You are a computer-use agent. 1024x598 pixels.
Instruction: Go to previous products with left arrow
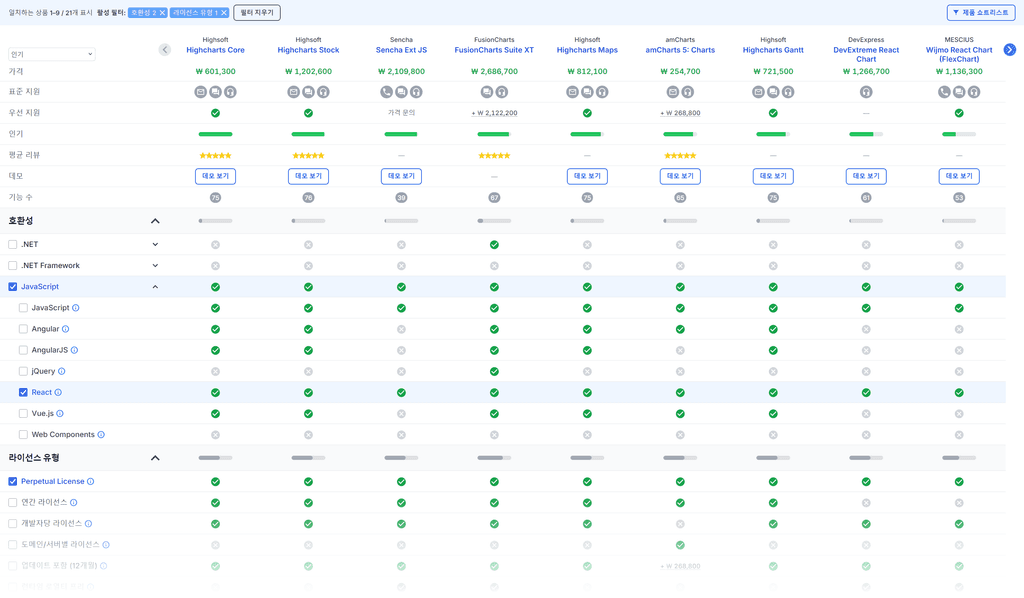[x=165, y=50]
